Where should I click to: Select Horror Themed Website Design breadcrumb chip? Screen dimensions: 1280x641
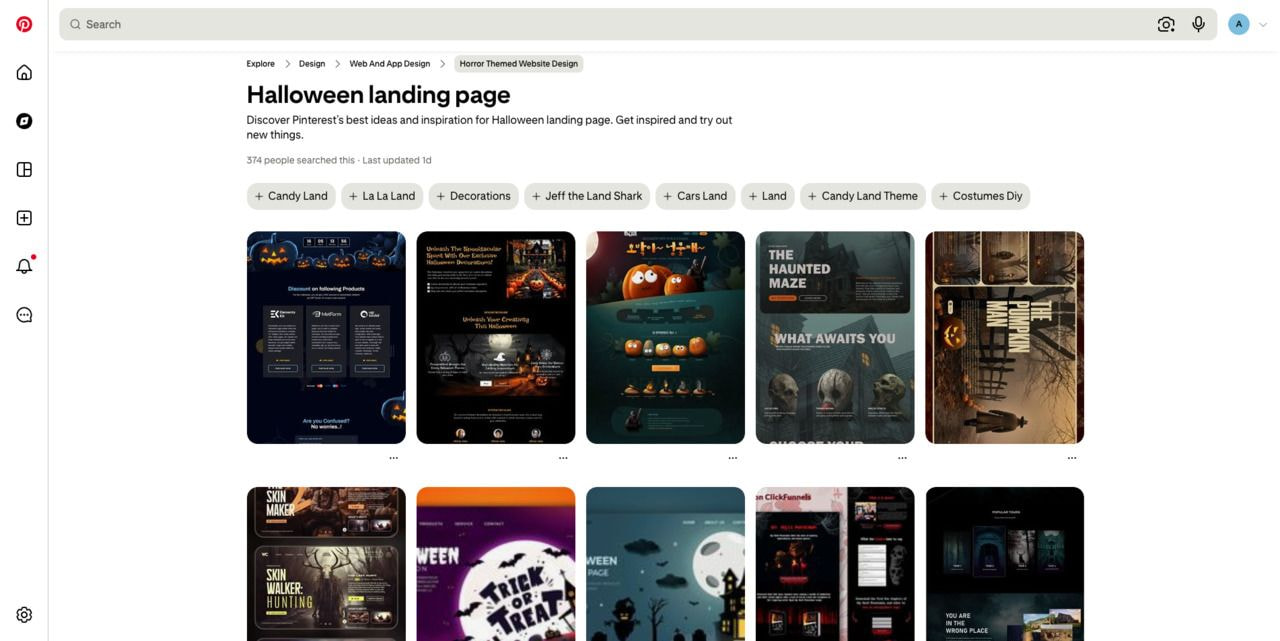(519, 64)
